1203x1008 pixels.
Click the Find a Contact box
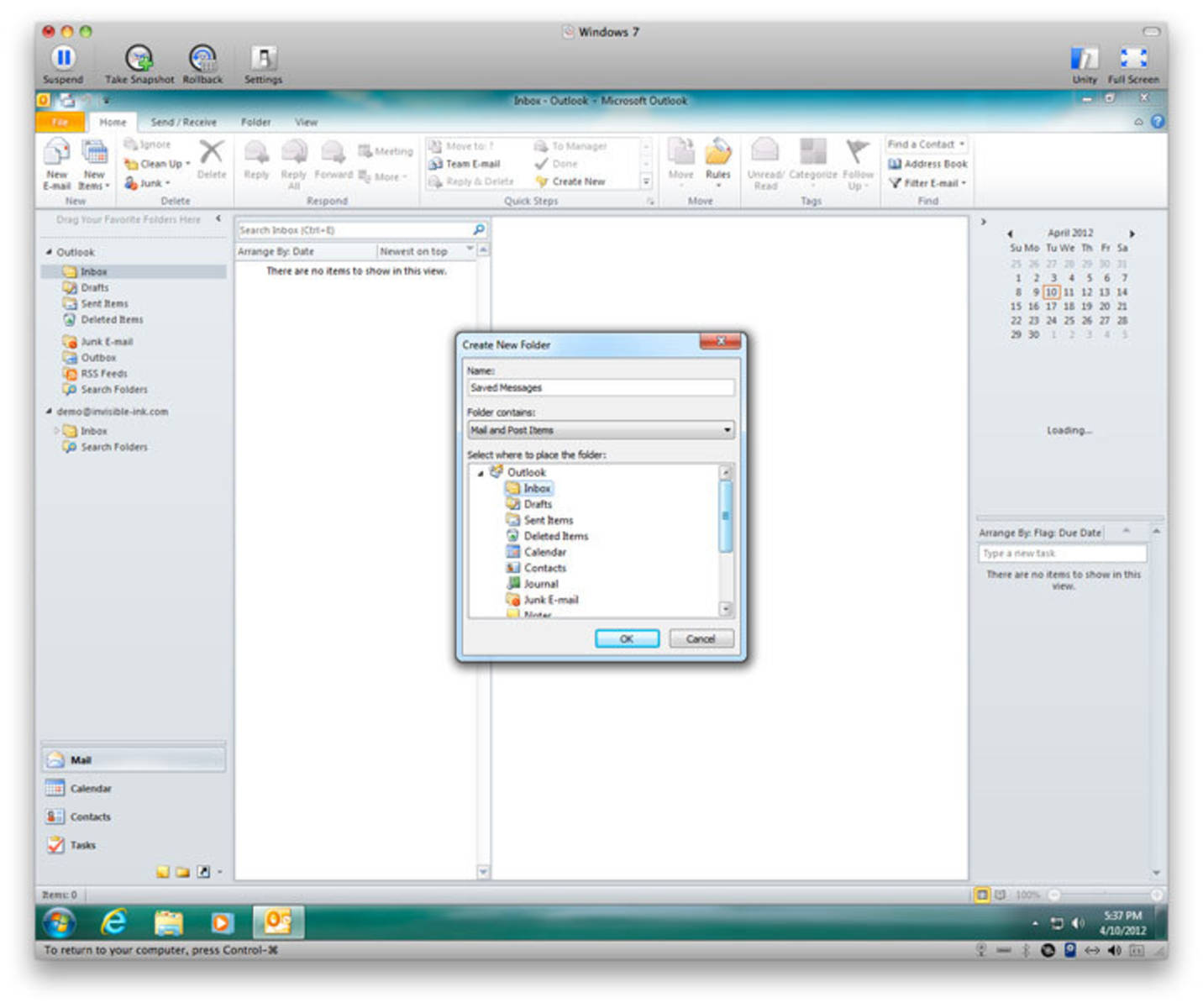click(x=927, y=144)
